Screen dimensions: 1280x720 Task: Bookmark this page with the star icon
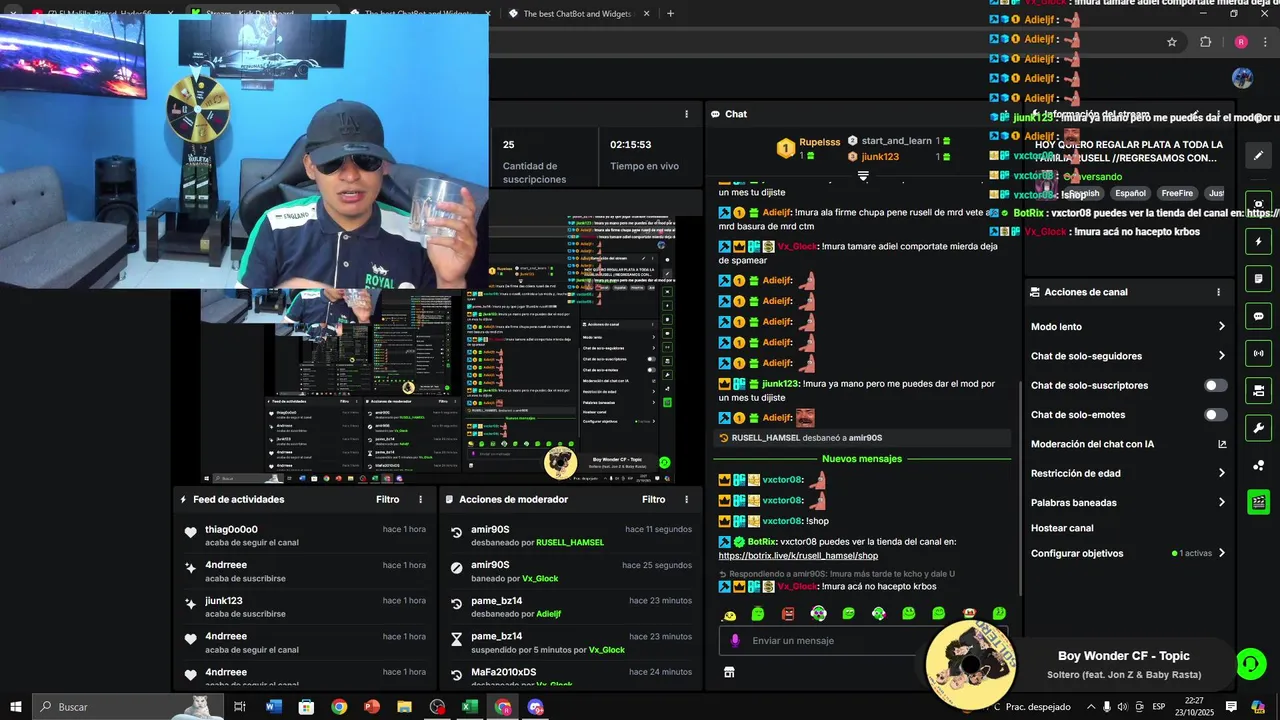click(x=1172, y=42)
